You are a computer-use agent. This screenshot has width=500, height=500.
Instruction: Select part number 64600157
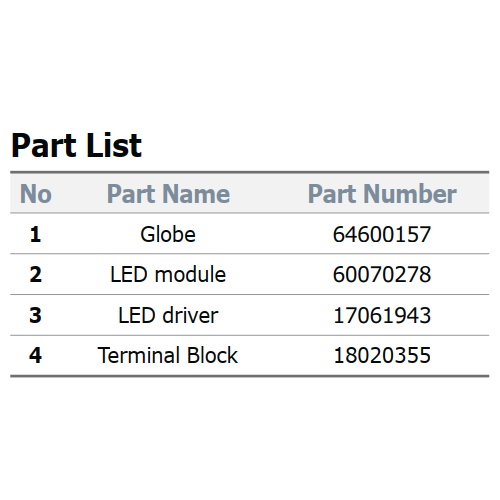[x=382, y=234]
